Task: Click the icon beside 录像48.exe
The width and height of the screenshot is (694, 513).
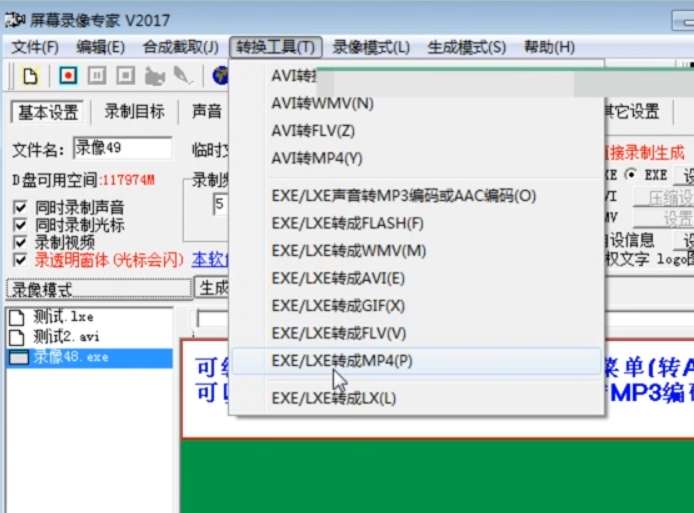Action: click(x=19, y=358)
